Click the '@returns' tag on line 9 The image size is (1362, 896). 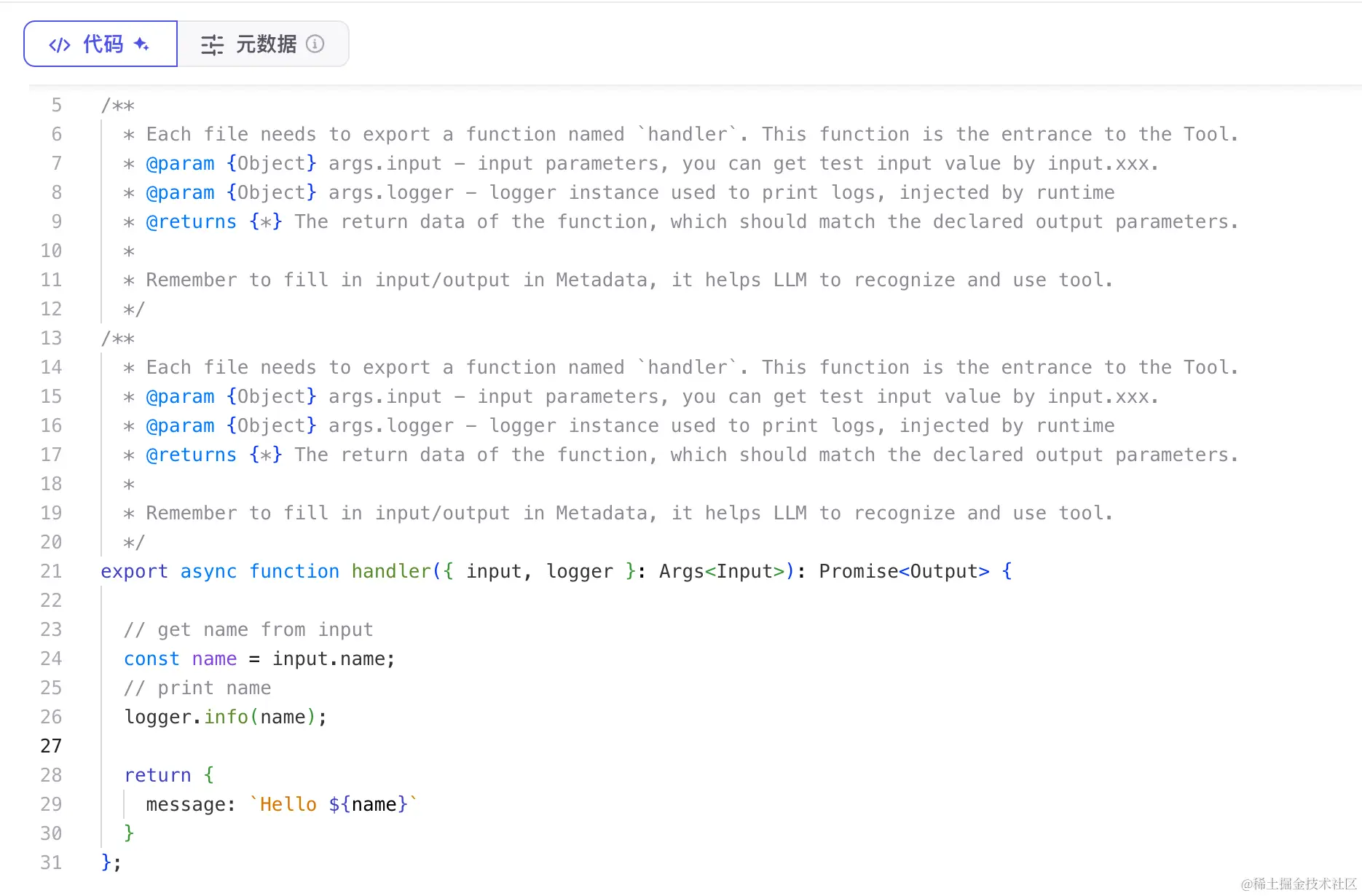pyautogui.click(x=192, y=221)
